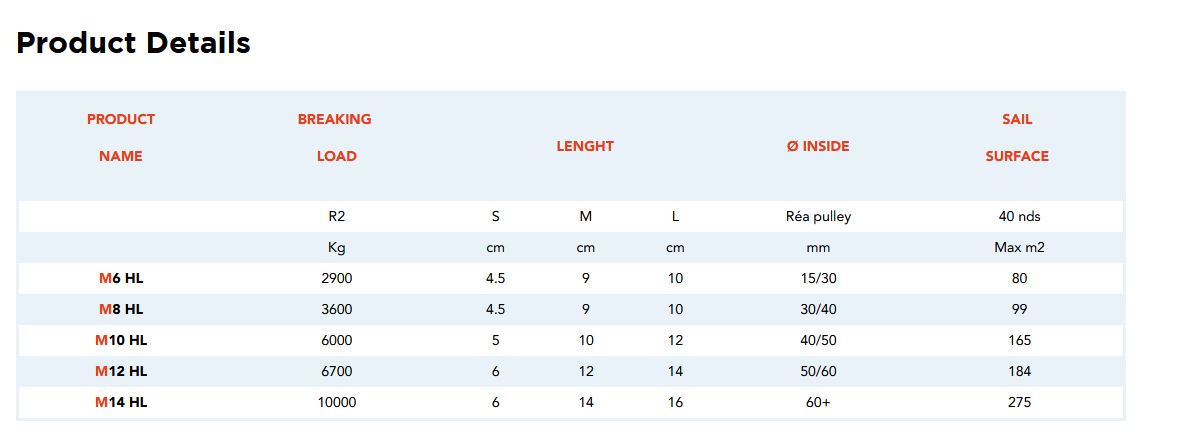Select the M6 HL product name

tap(121, 279)
